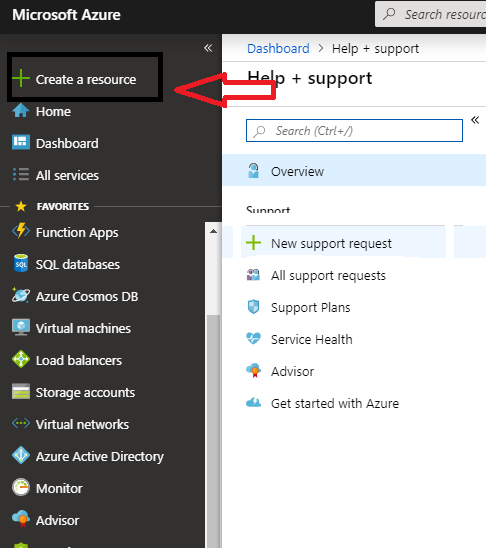
Task: Click the favorites list scrollbar thumb
Action: [x=213, y=431]
